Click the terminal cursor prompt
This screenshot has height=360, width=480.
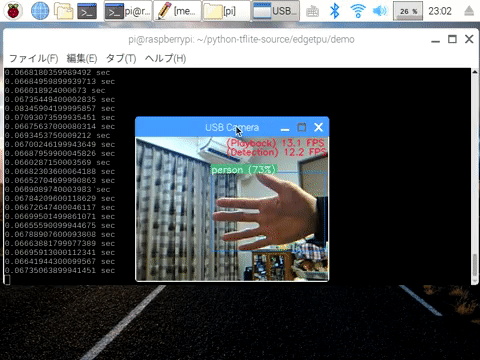click(7, 280)
